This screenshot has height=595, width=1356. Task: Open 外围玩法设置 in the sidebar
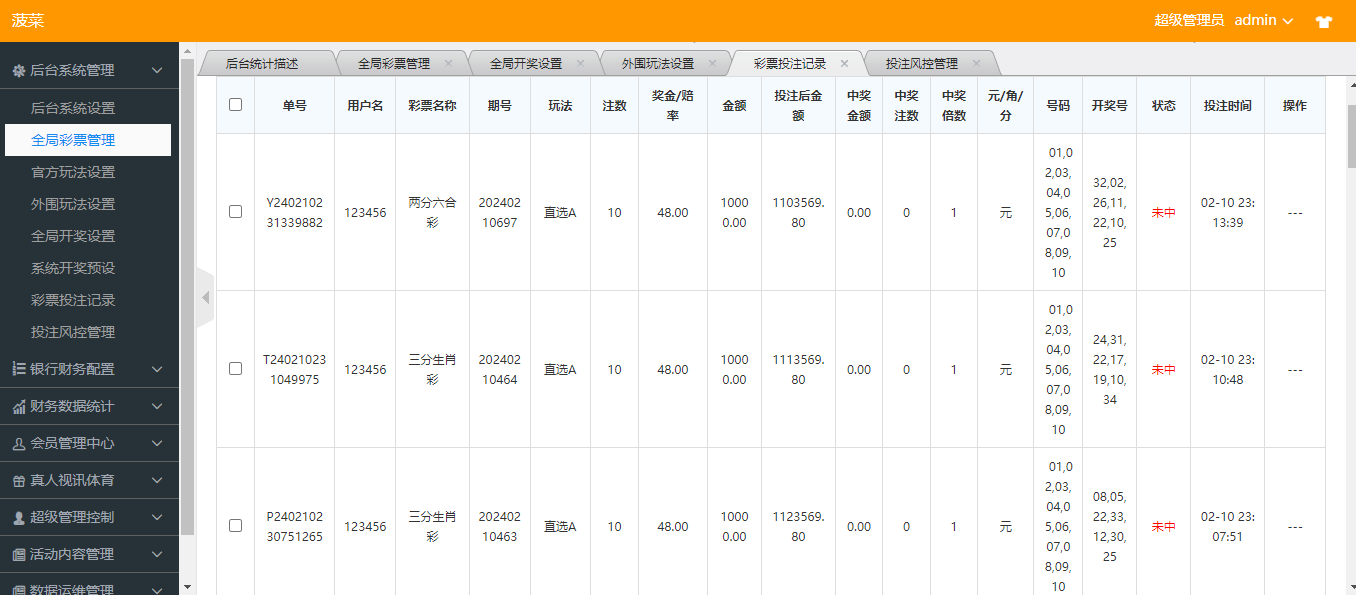tap(88, 204)
